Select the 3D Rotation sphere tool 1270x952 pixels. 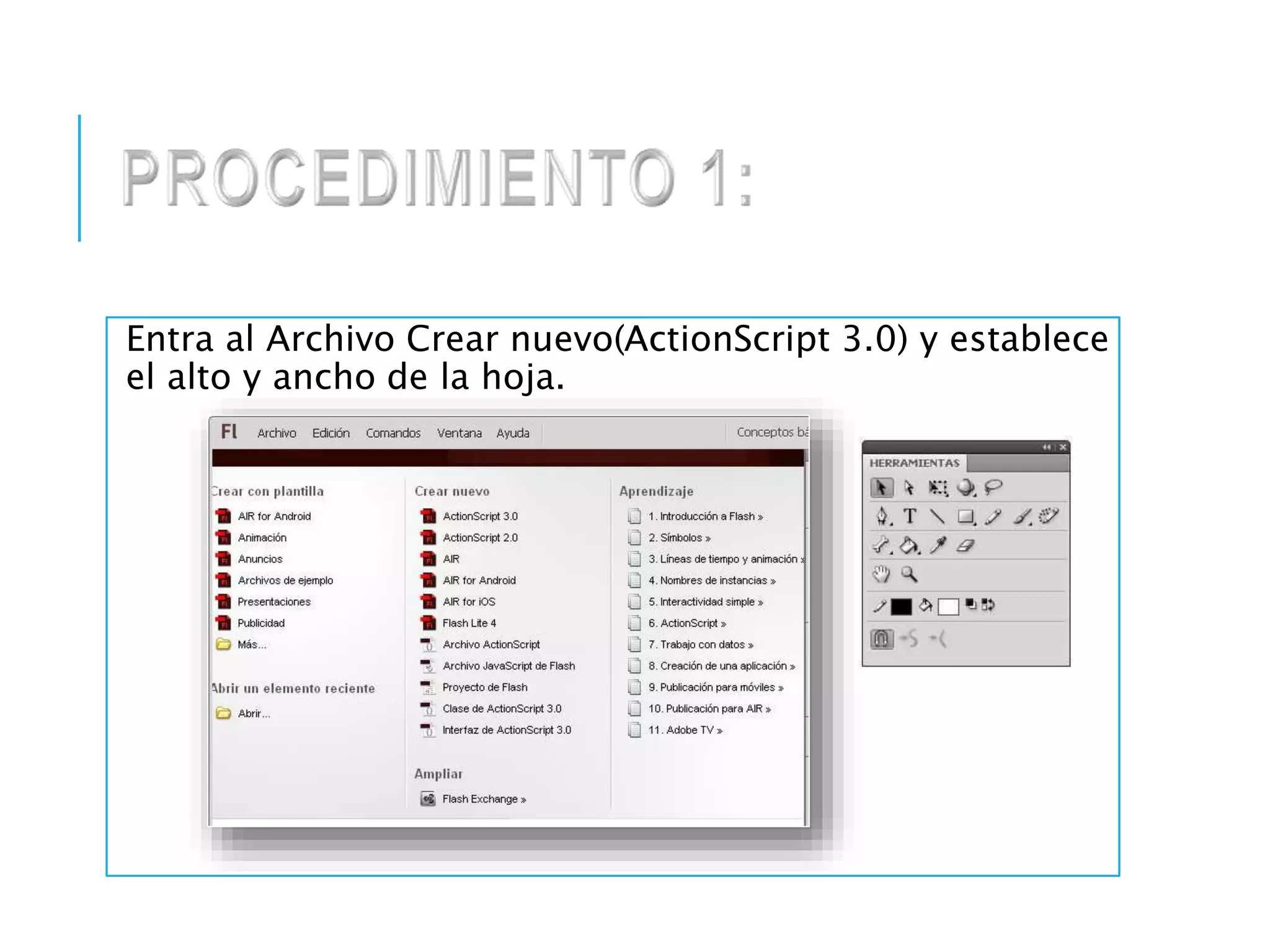click(966, 488)
